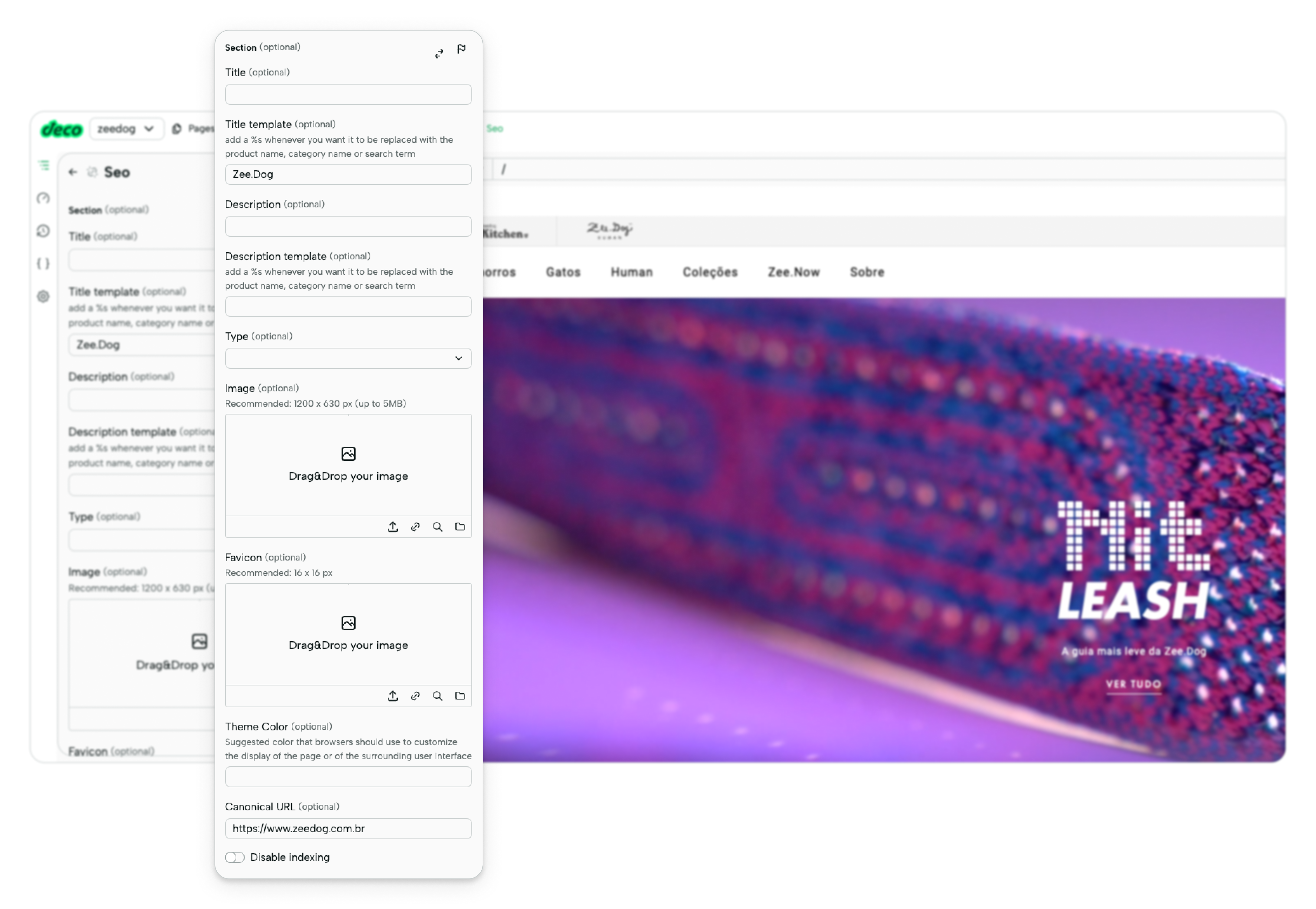1316x909 pixels.
Task: Click the green Seo breadcrumb
Action: pos(495,129)
